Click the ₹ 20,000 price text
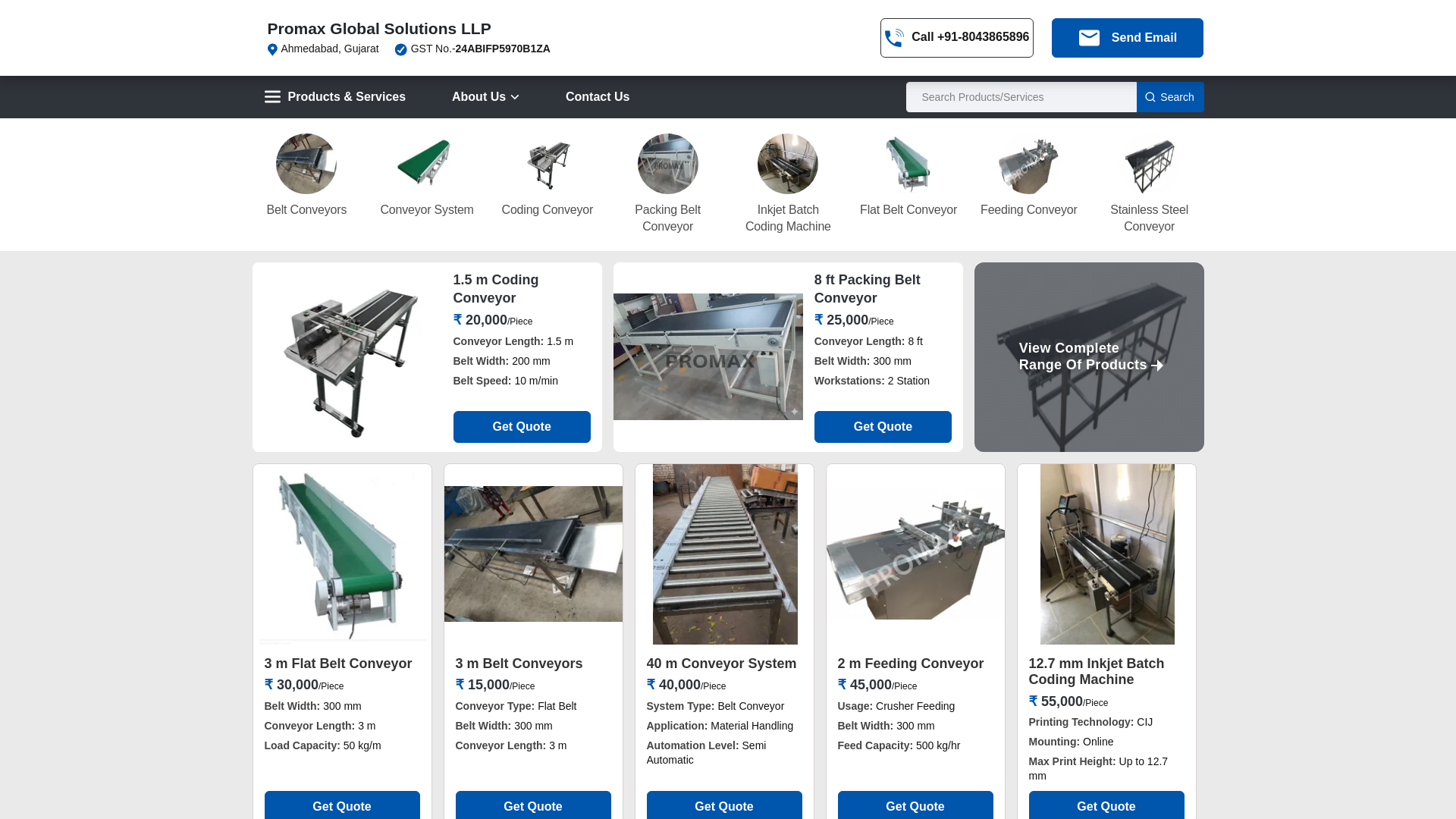The image size is (1456, 819). [x=480, y=320]
